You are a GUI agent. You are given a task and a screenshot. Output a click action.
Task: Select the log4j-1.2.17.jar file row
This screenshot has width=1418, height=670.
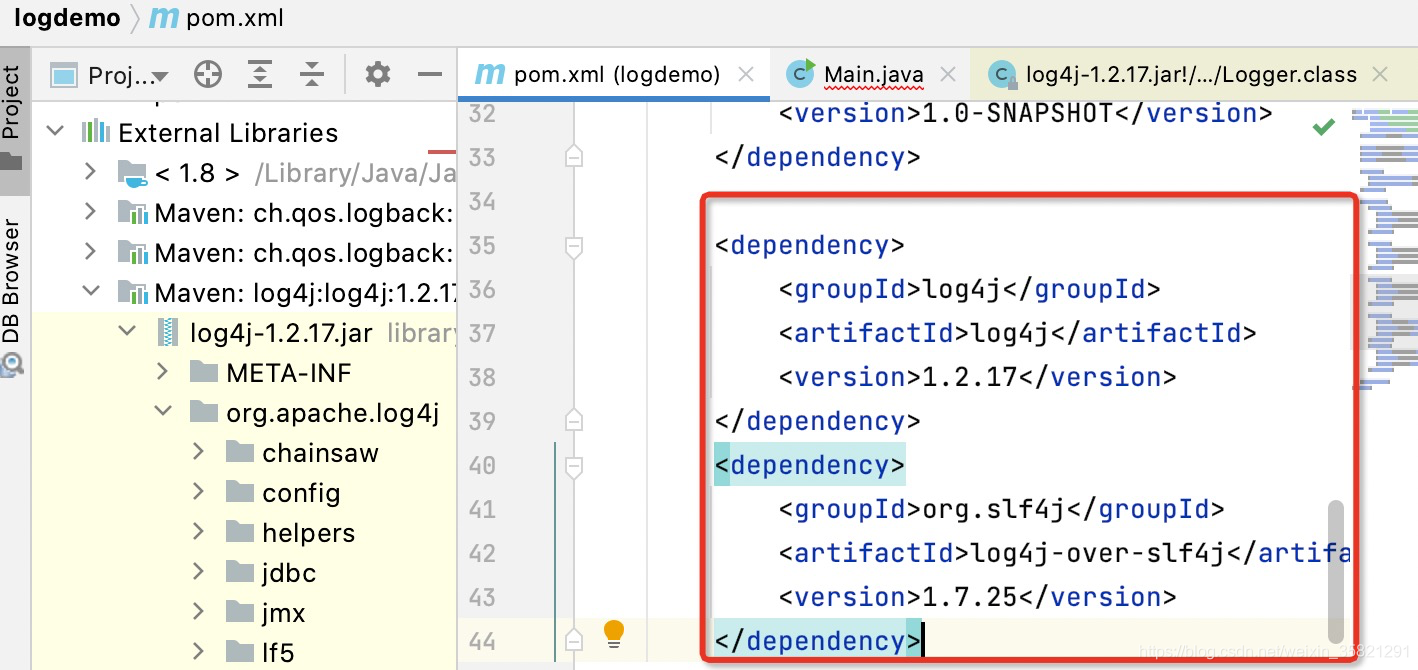[x=245, y=332]
